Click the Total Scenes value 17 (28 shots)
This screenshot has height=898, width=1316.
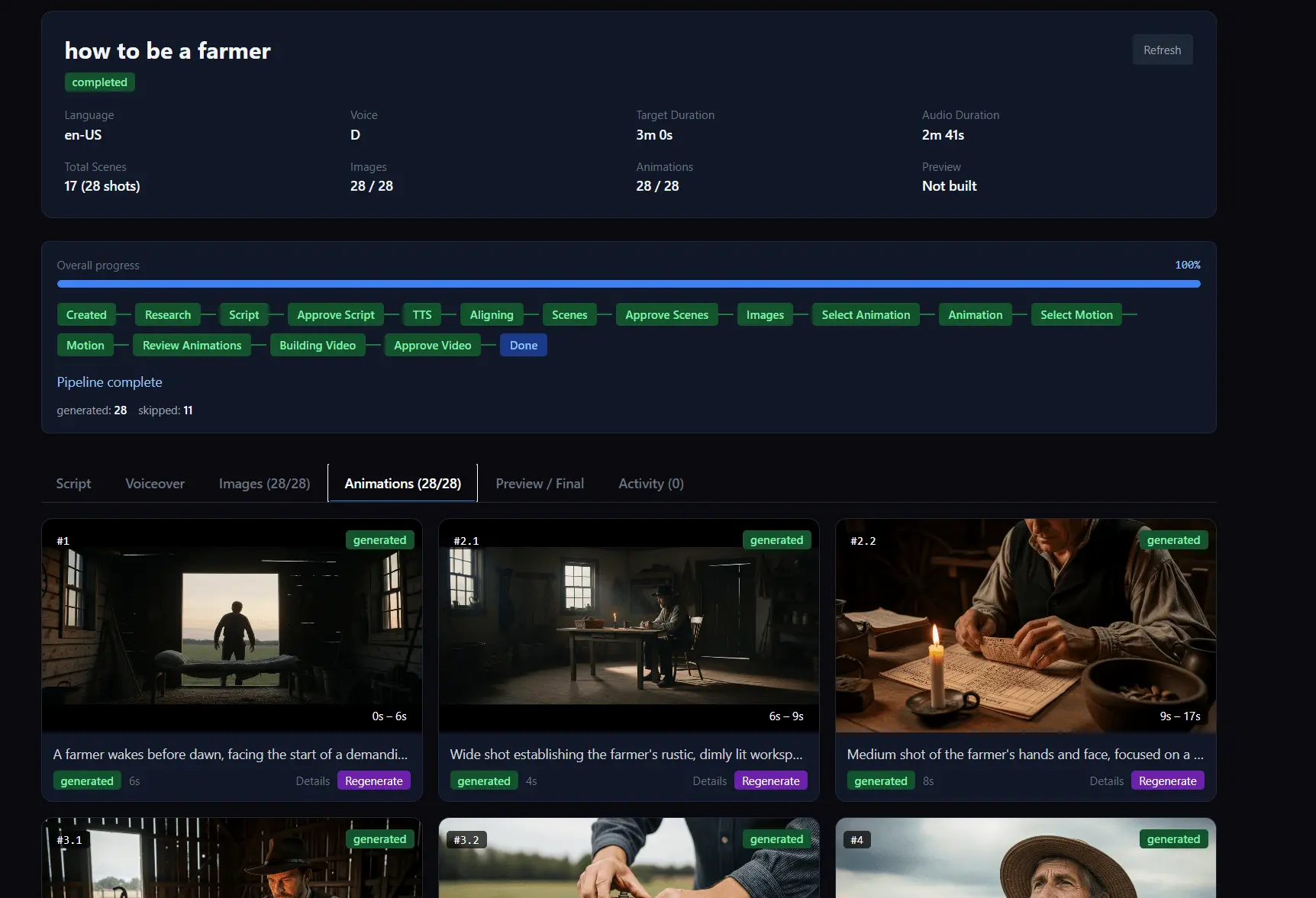[x=102, y=186]
